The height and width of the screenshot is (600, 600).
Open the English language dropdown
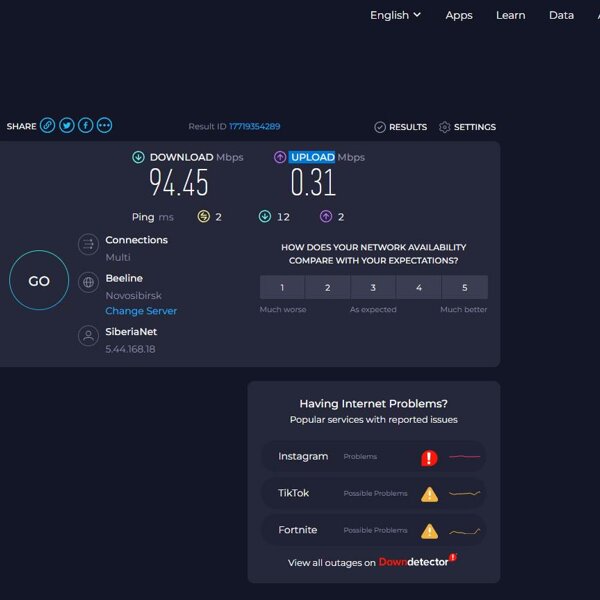tap(395, 15)
